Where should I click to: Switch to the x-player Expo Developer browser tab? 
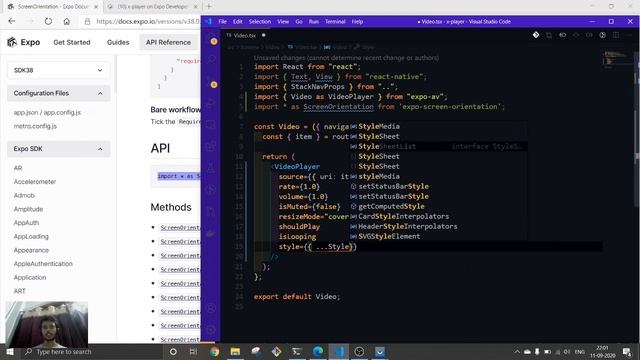pos(152,7)
